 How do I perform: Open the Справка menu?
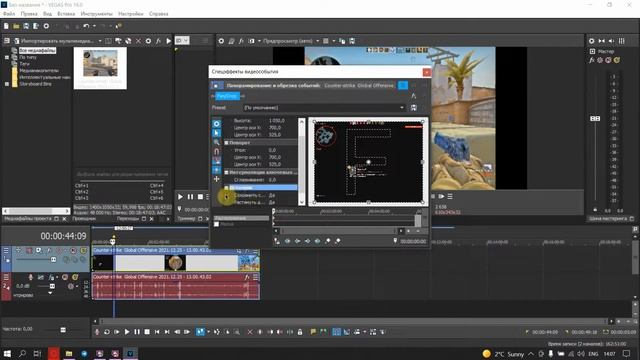(159, 14)
